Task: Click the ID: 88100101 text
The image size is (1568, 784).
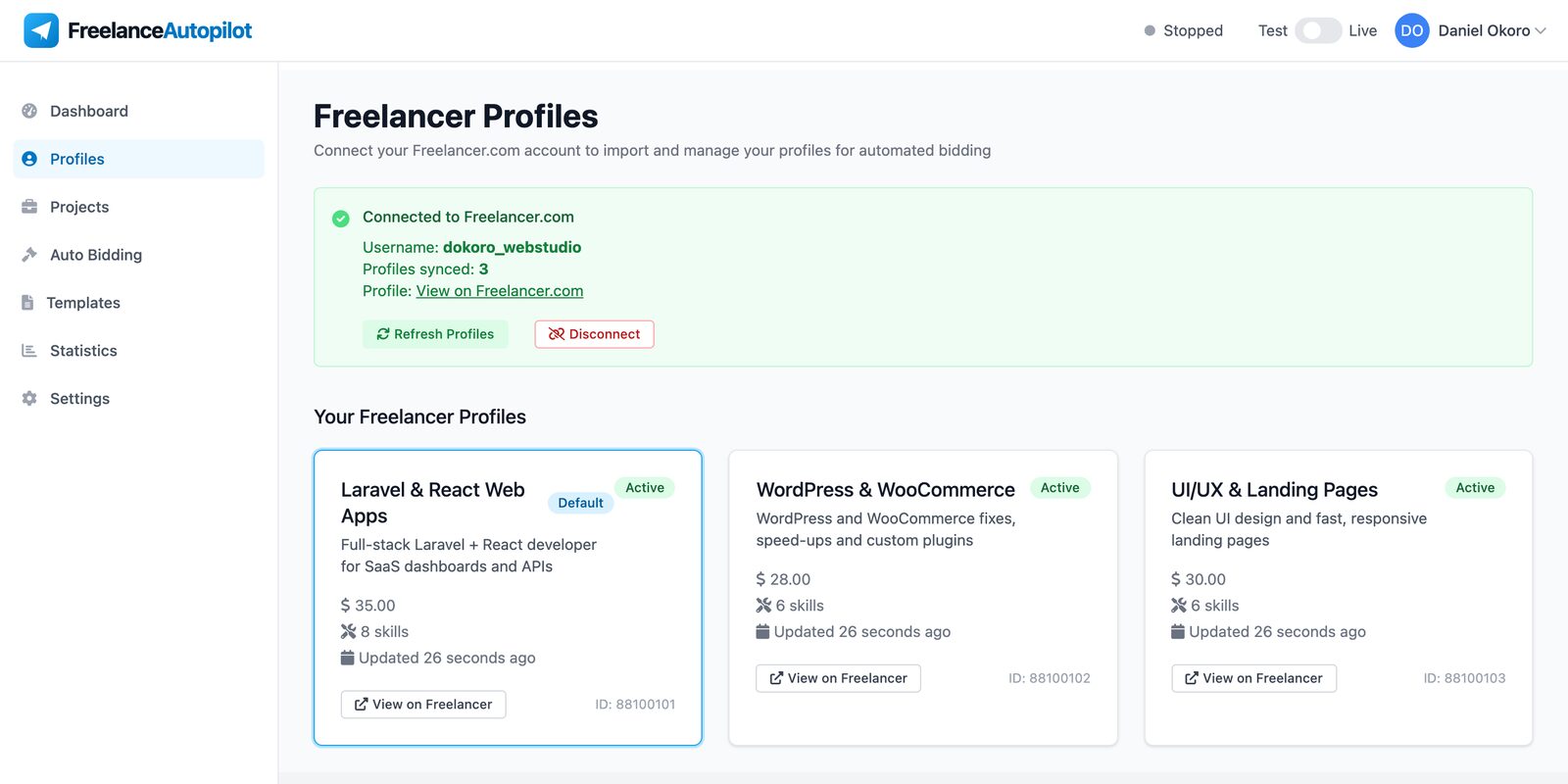Action: (x=635, y=705)
